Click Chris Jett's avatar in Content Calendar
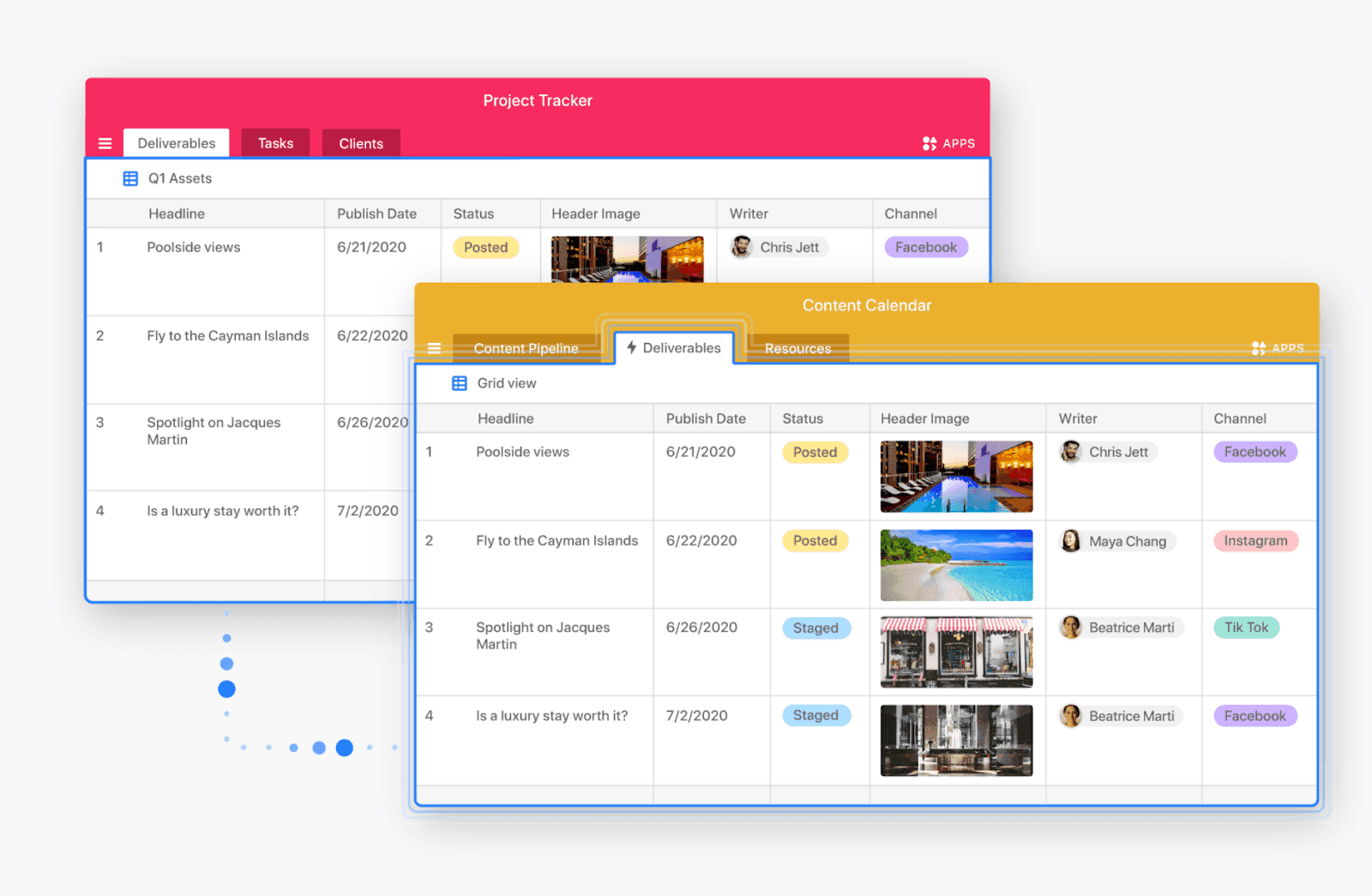The width and height of the screenshot is (1372, 896). (1071, 452)
